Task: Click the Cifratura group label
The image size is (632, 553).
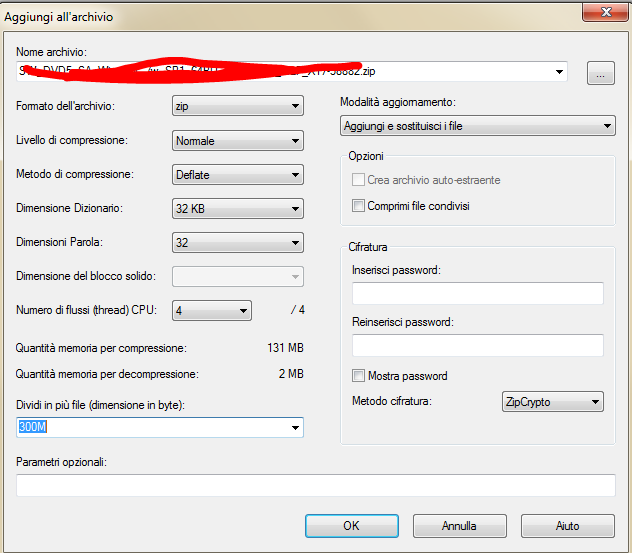Action: click(368, 247)
